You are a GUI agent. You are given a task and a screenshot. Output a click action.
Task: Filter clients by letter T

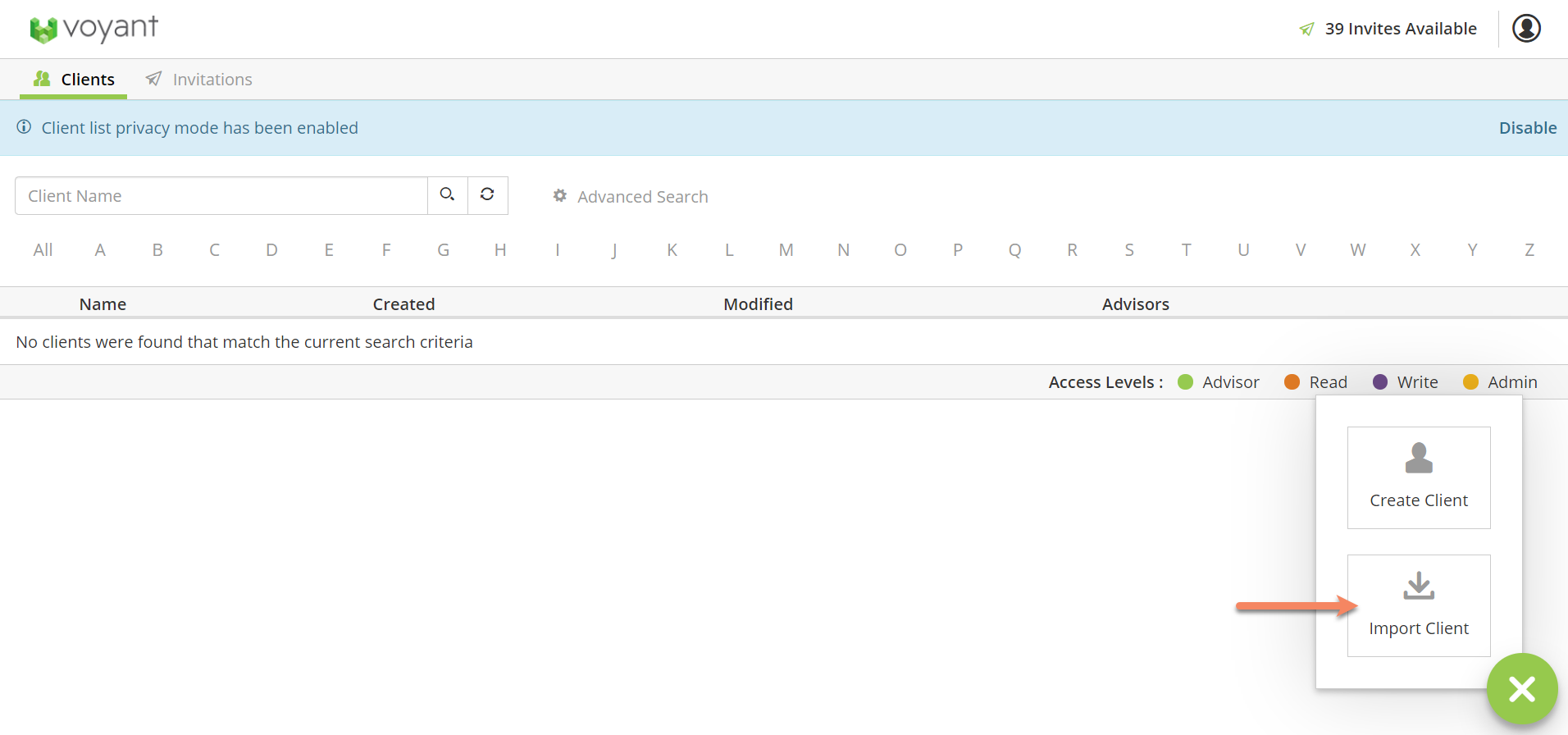[x=1187, y=250]
